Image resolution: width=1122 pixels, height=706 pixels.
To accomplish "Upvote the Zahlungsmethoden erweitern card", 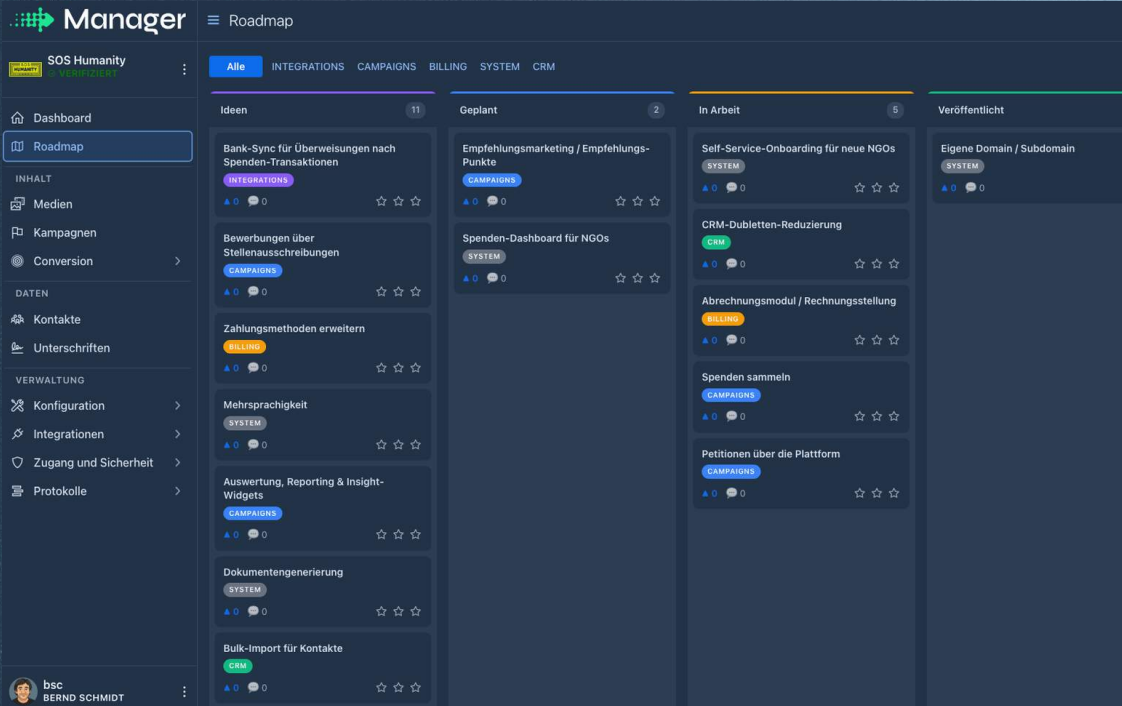I will (x=231, y=368).
